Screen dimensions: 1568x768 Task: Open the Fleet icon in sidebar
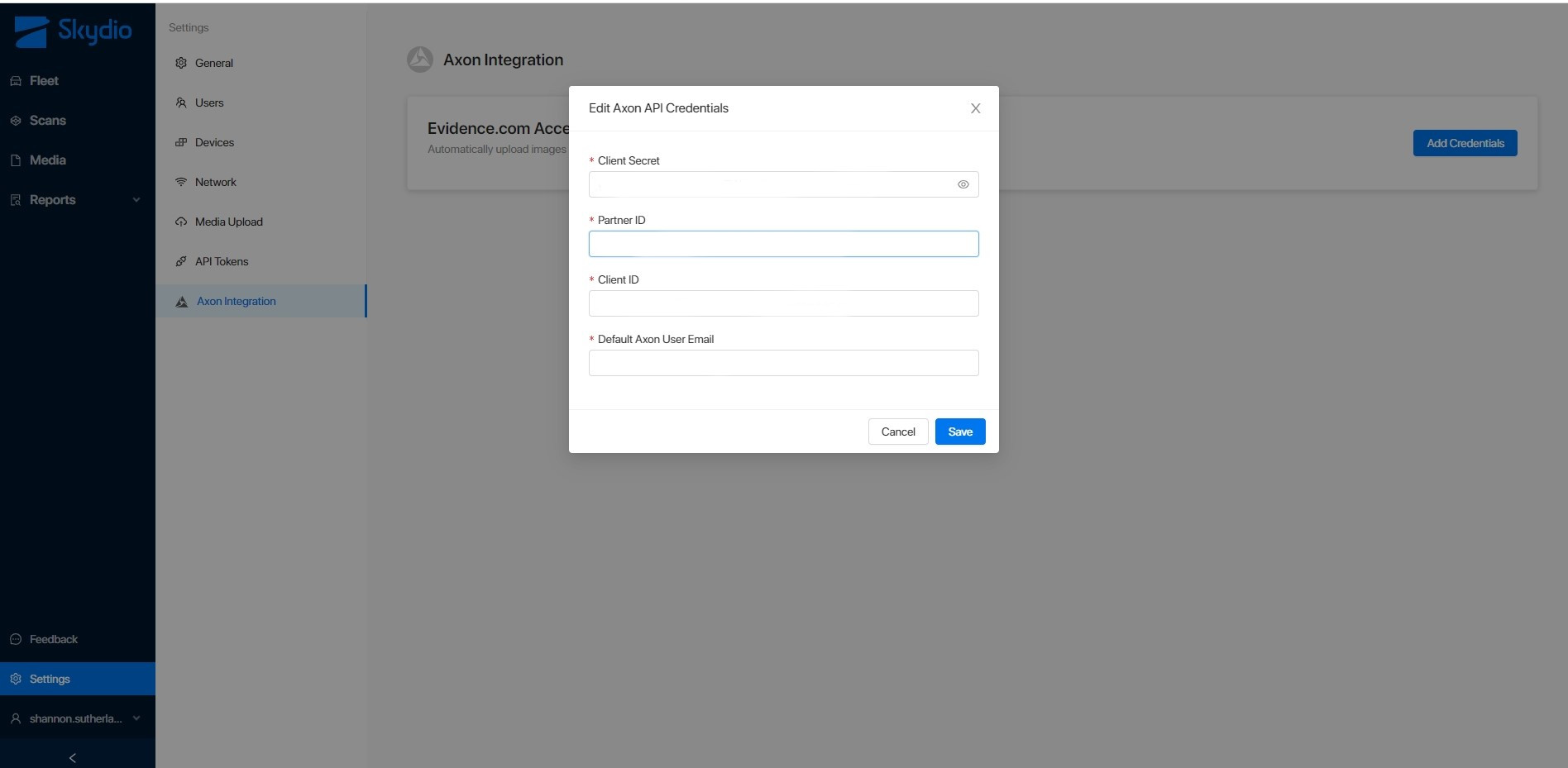(x=16, y=81)
